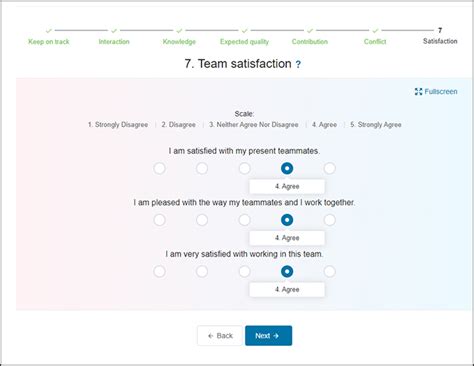Screen dimensions: 474x366
Task: Click the checkmark above Expected quality
Action: coord(244,31)
